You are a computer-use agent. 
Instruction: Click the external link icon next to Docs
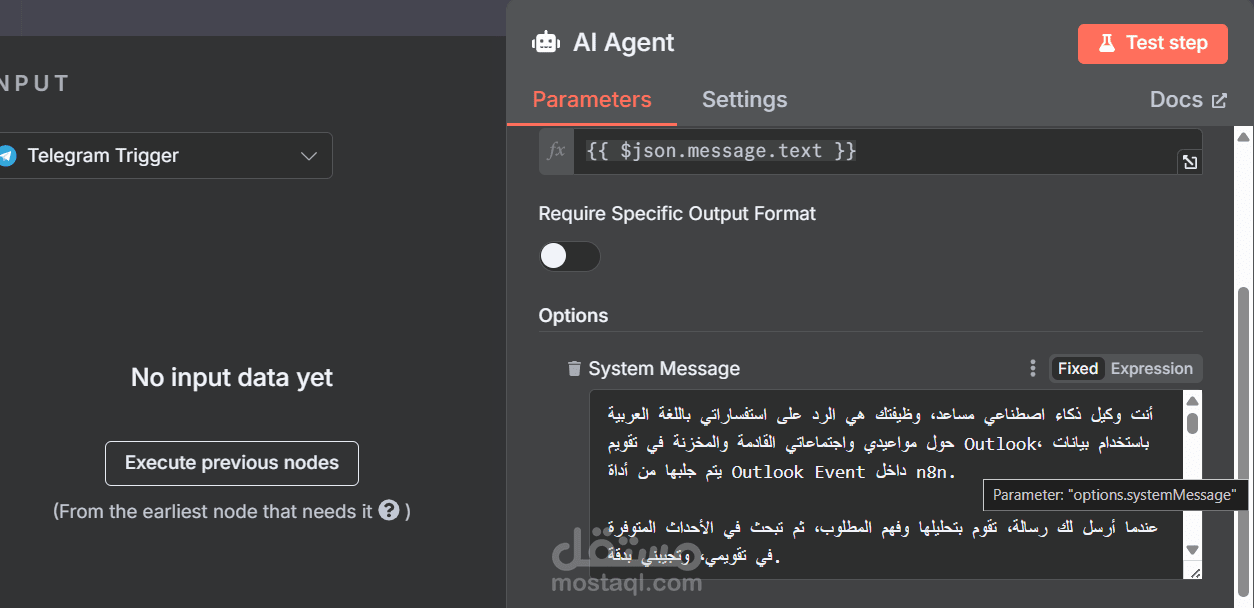(x=1219, y=100)
